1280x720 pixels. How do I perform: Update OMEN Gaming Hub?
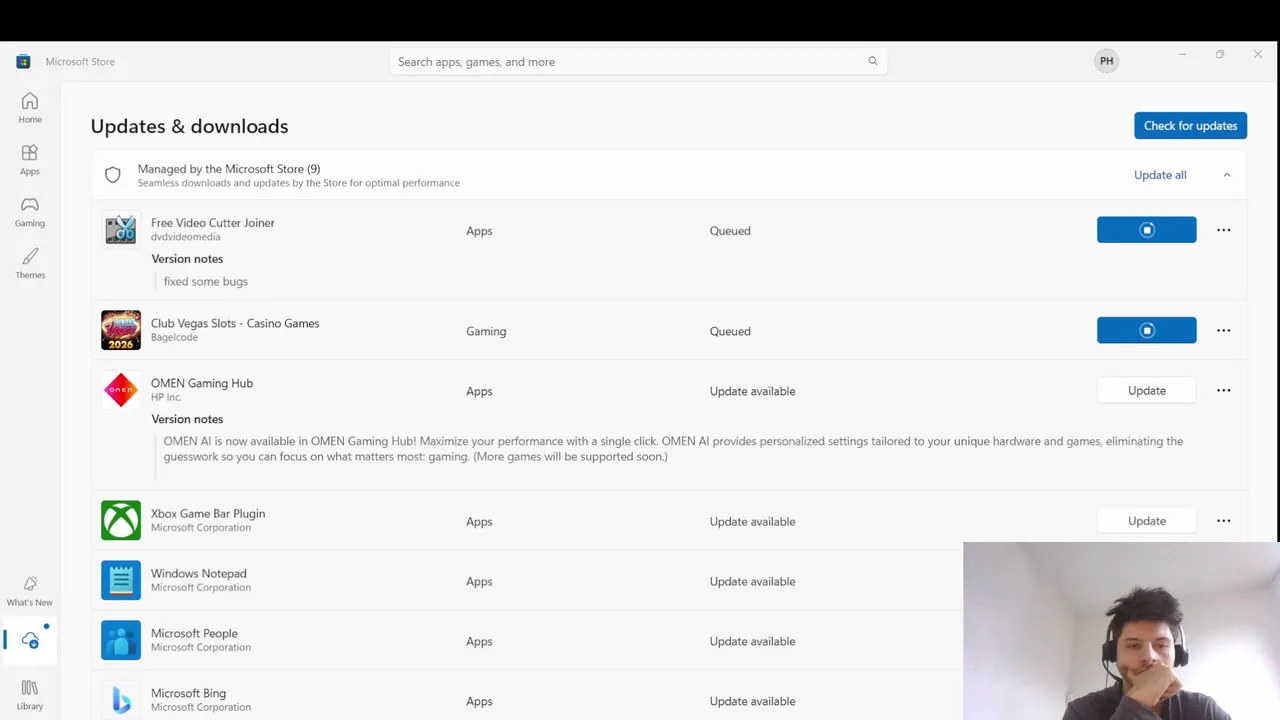1146,390
